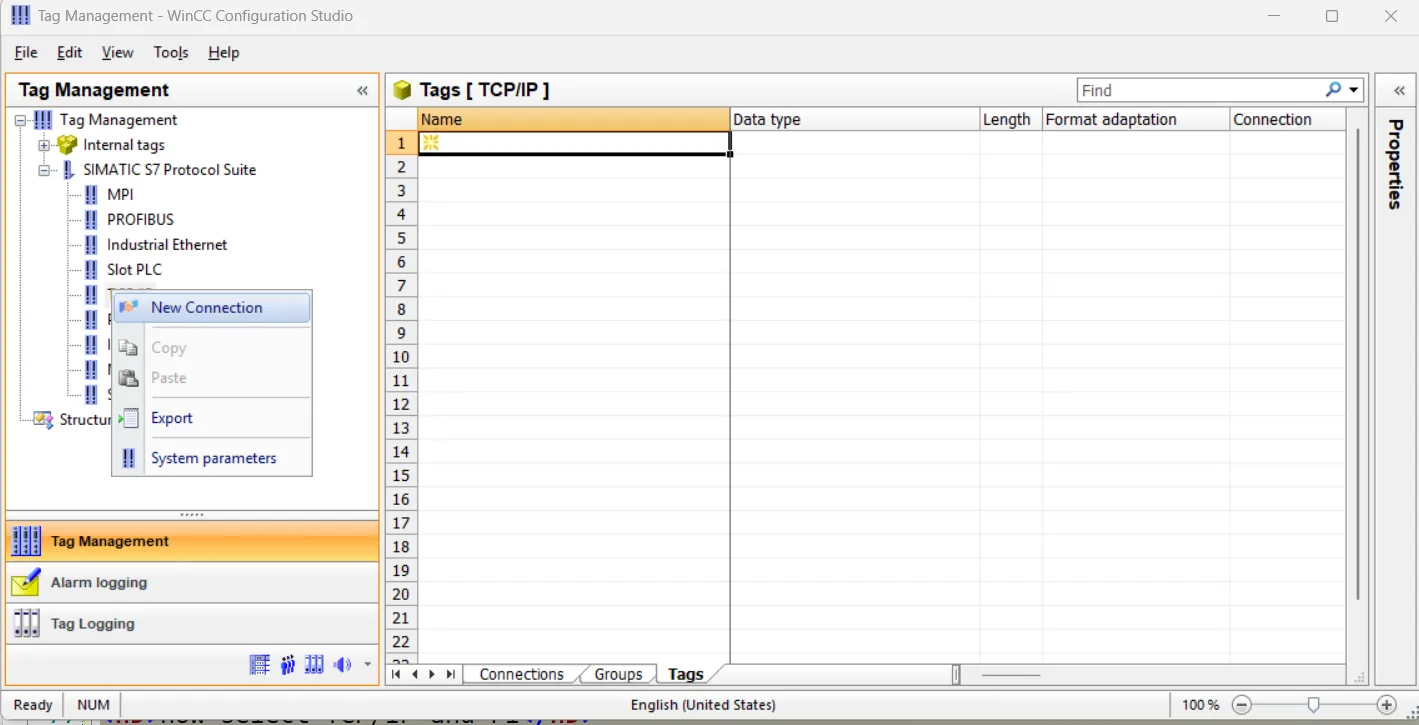This screenshot has height=725, width=1419.
Task: Choose New Connection from the context menu
Action: pyautogui.click(x=212, y=308)
